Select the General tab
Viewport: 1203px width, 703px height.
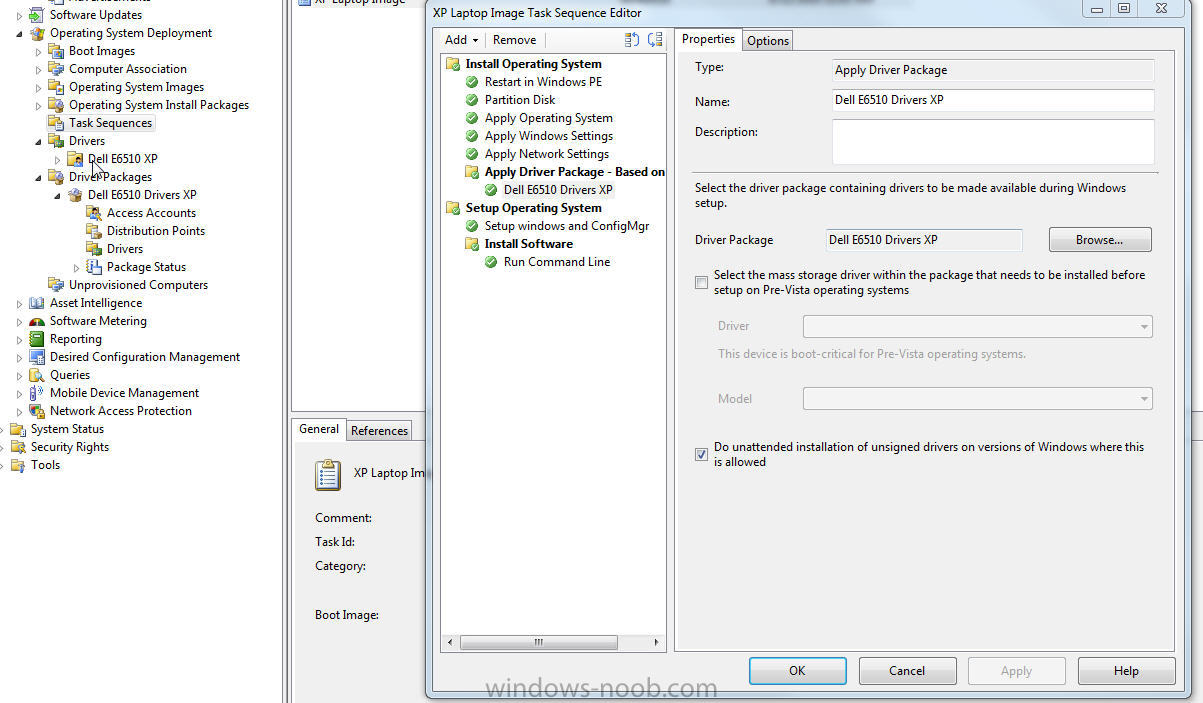(319, 429)
